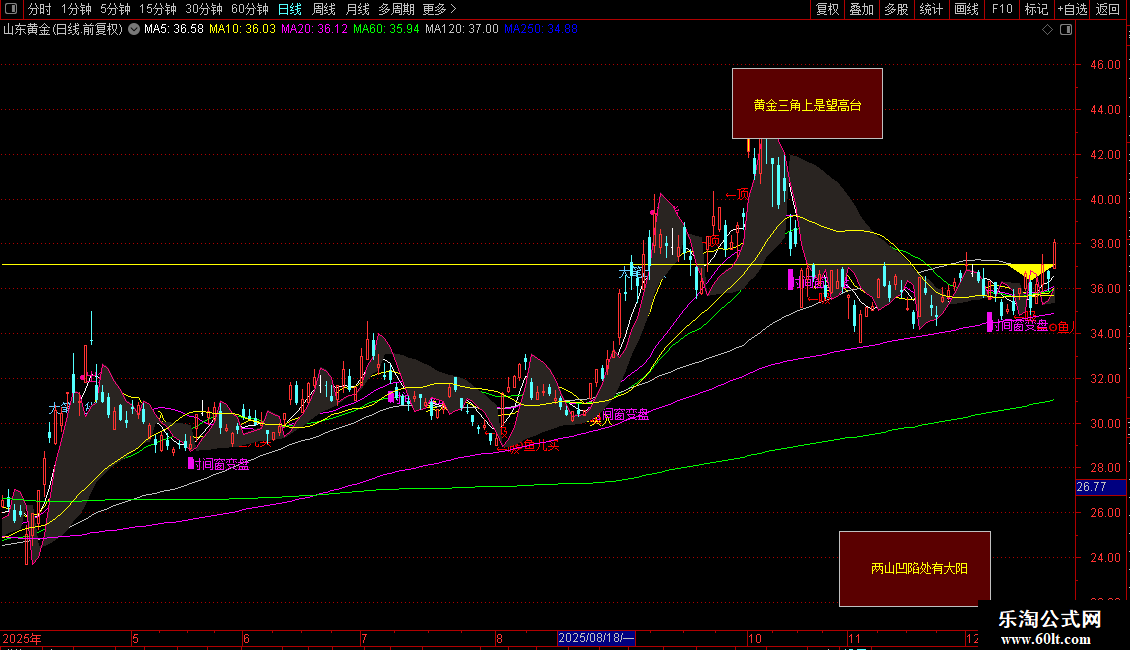Click the 山东黄金(日线.前复权) title
The image size is (1130, 650).
(x=63, y=30)
